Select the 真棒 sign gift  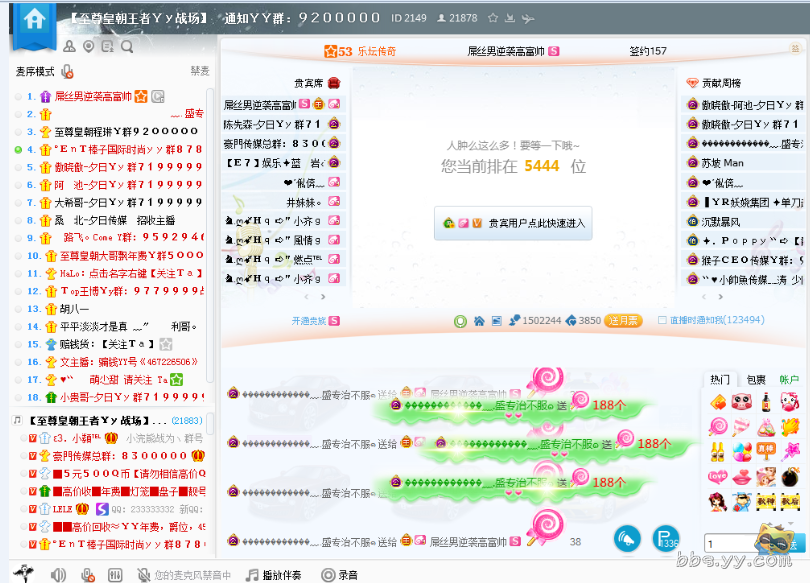766,451
